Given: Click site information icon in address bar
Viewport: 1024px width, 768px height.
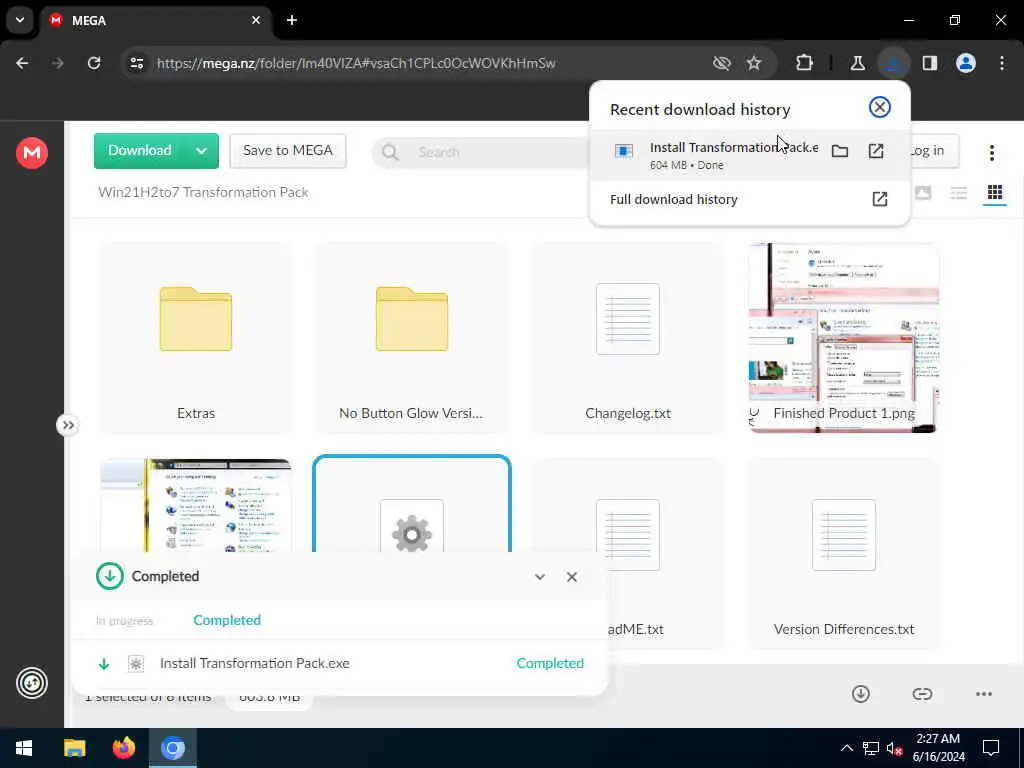Looking at the screenshot, I should pos(136,63).
